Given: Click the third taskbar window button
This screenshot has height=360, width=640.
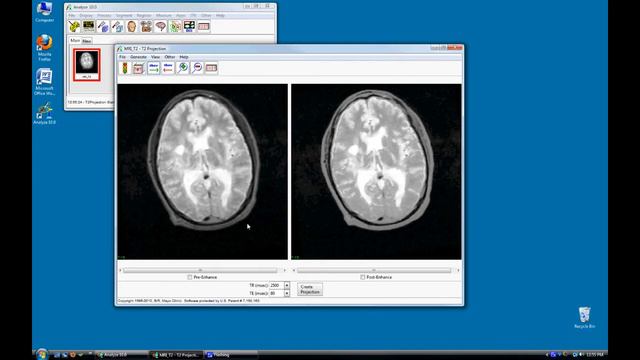Looking at the screenshot, I should [230, 355].
